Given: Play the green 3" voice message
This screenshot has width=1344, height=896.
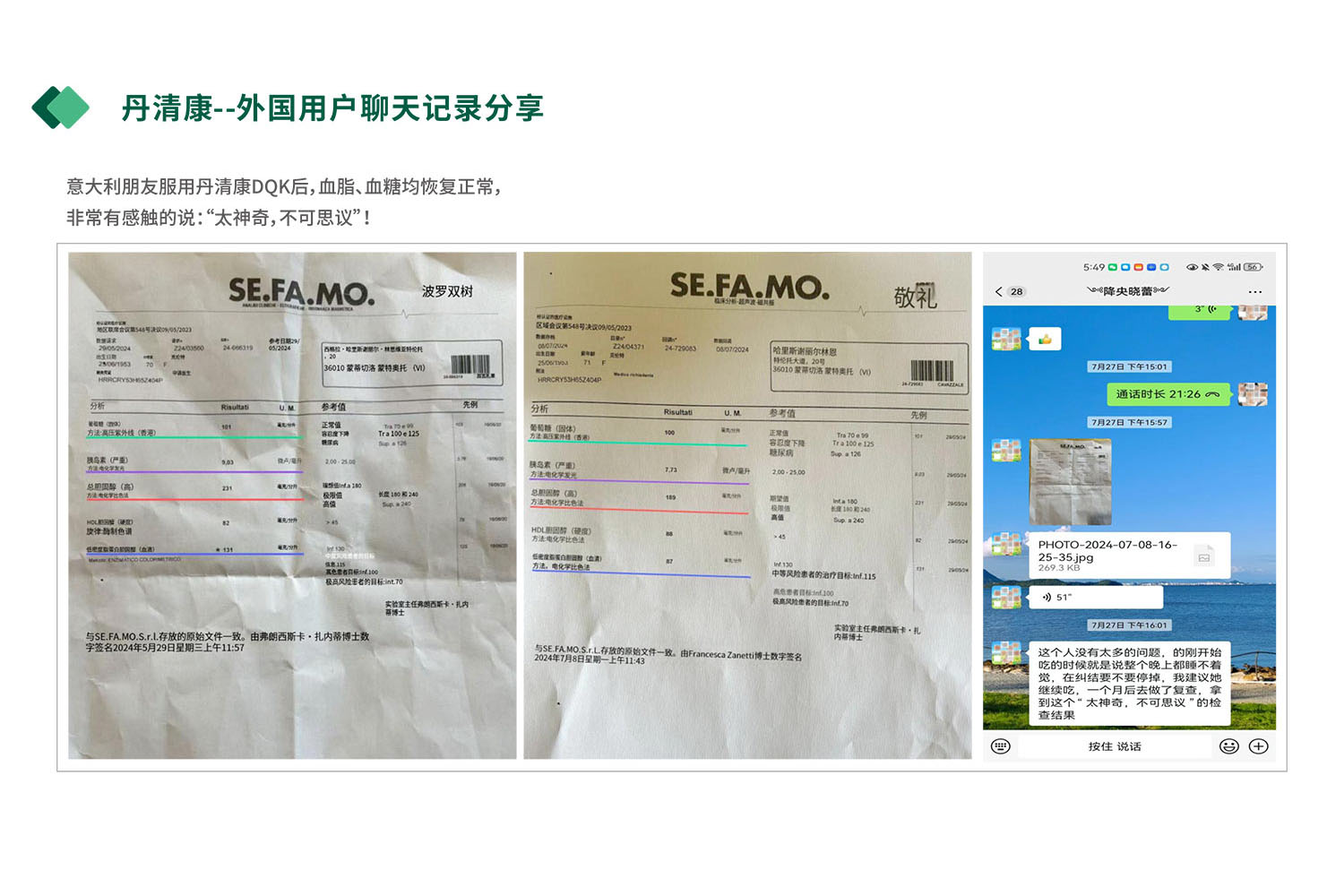Looking at the screenshot, I should [x=1200, y=311].
